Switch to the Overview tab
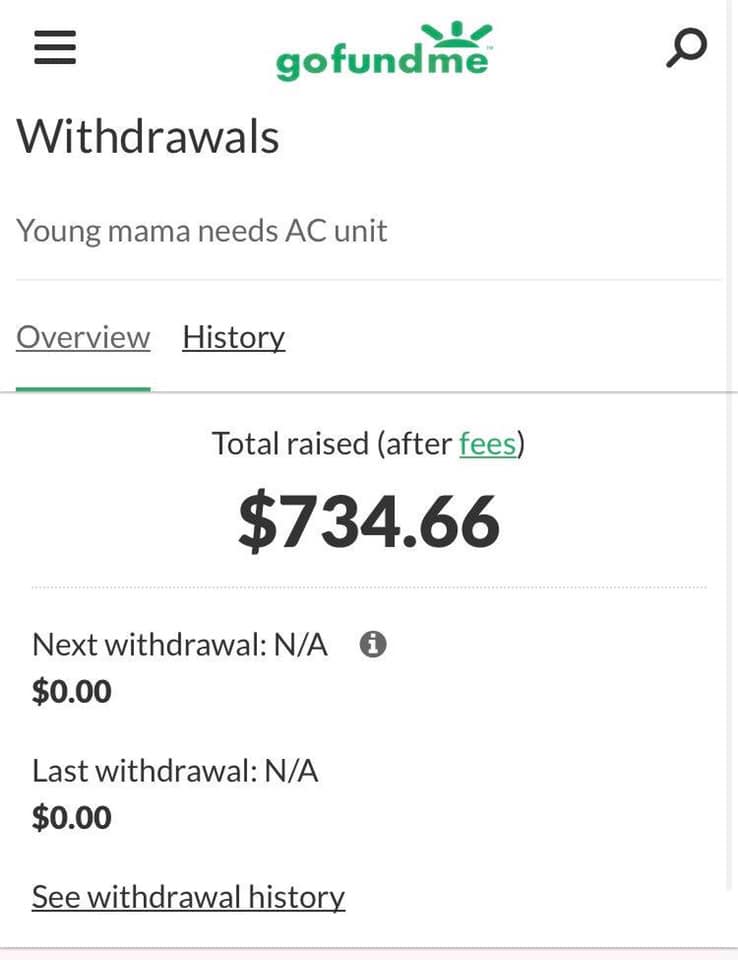Image resolution: width=738 pixels, height=960 pixels. [x=83, y=338]
